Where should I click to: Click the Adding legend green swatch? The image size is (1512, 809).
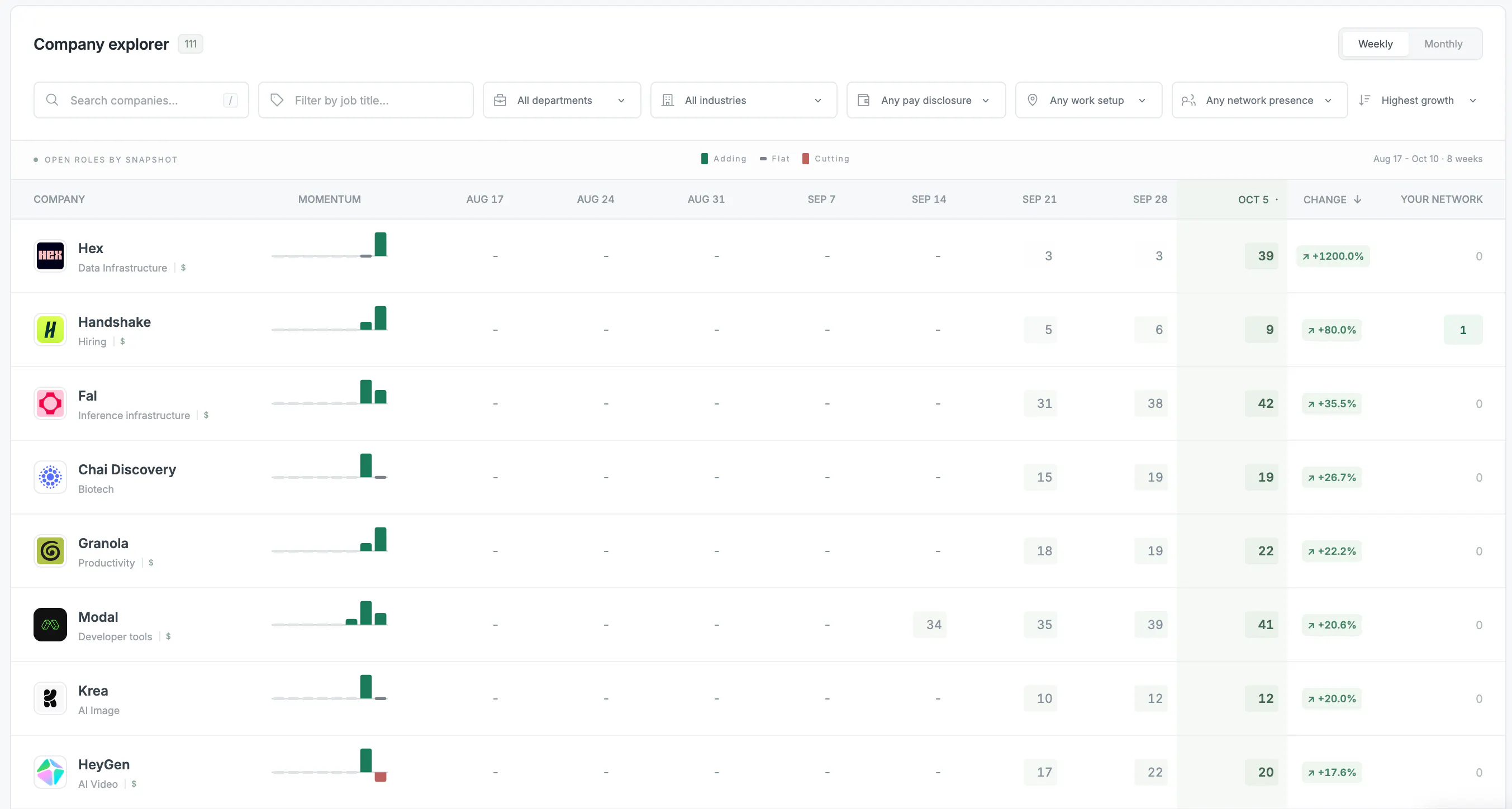point(705,159)
